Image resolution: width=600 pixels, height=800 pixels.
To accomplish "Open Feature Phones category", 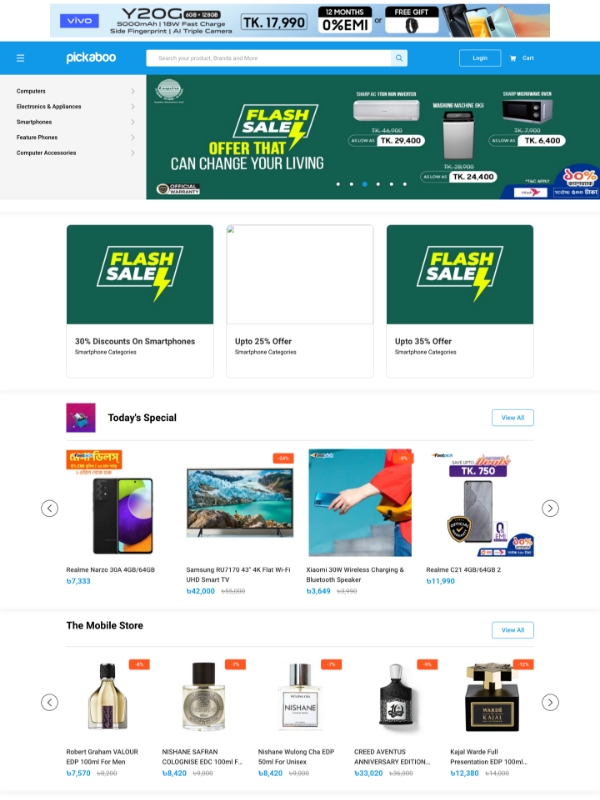I will click(x=37, y=137).
